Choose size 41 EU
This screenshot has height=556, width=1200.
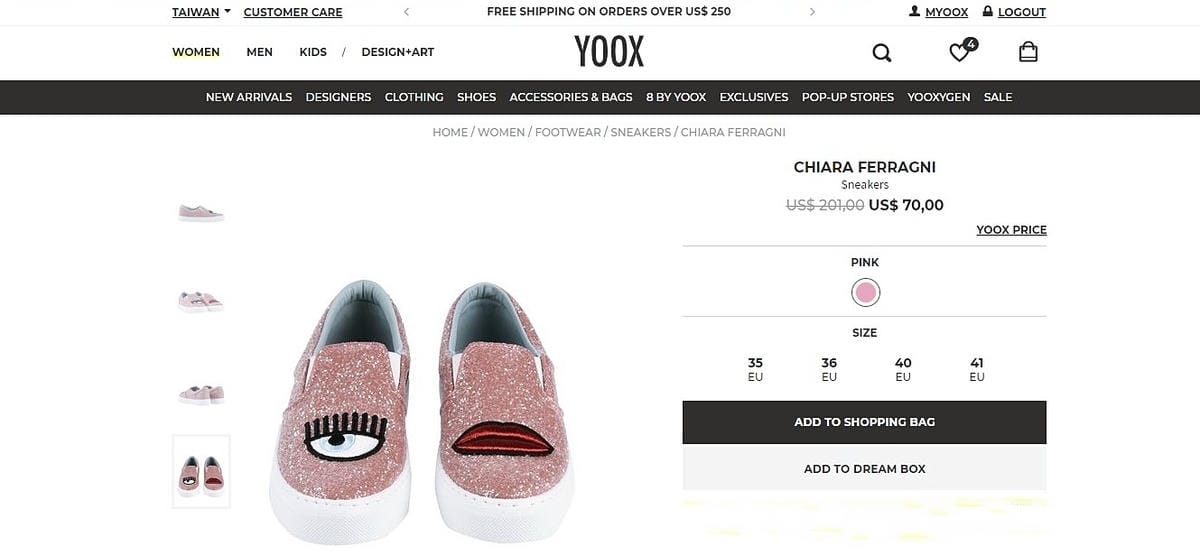[x=977, y=369]
